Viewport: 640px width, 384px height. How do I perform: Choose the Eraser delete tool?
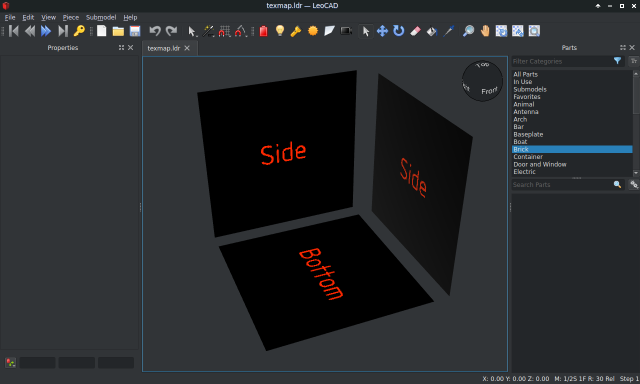(x=415, y=31)
